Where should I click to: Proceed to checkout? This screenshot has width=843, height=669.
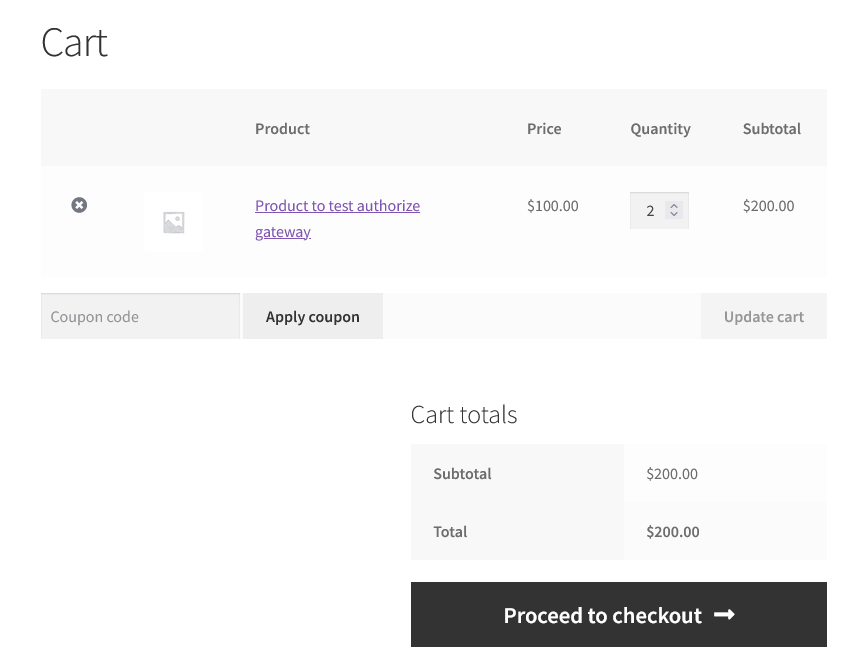click(x=618, y=614)
